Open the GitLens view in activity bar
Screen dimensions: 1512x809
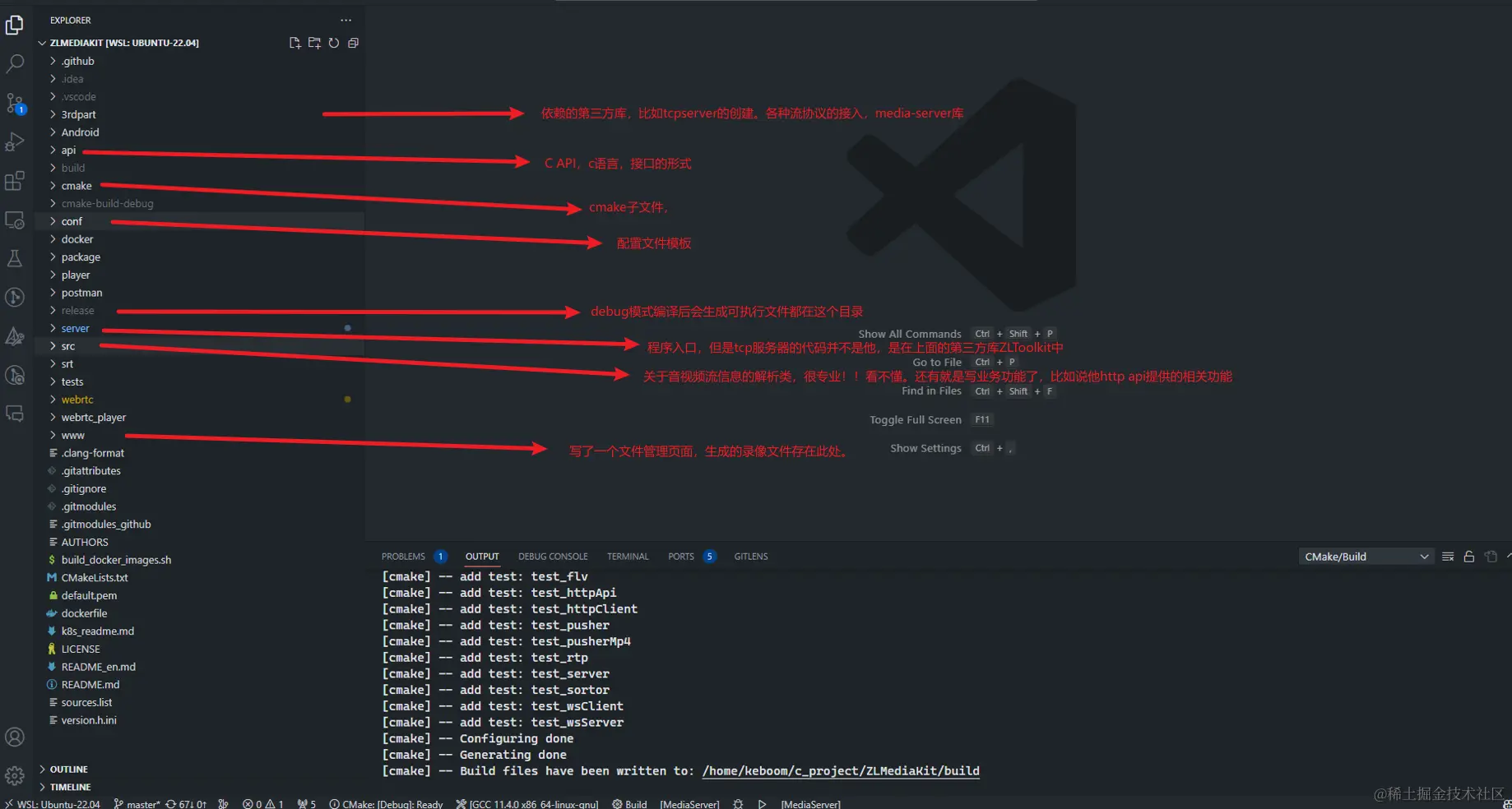tap(15, 298)
